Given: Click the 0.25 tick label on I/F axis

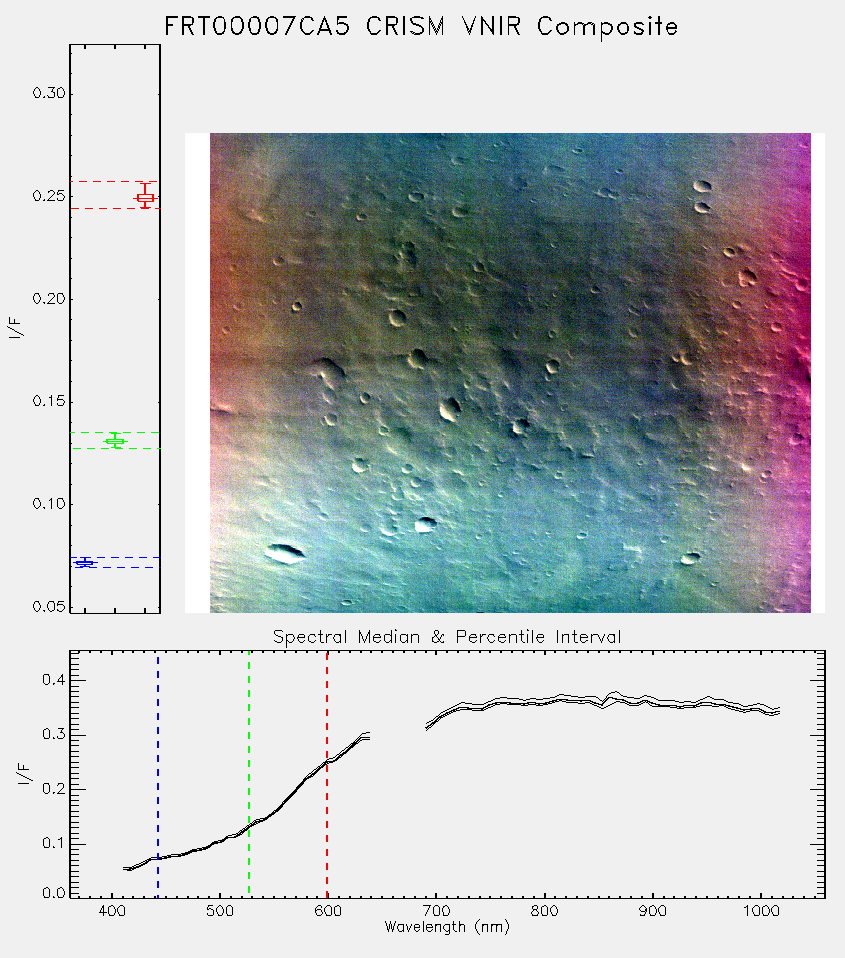Looking at the screenshot, I should pos(49,196).
